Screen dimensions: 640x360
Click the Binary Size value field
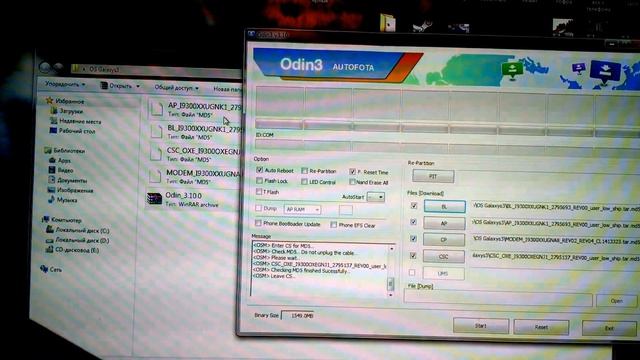pos(298,316)
